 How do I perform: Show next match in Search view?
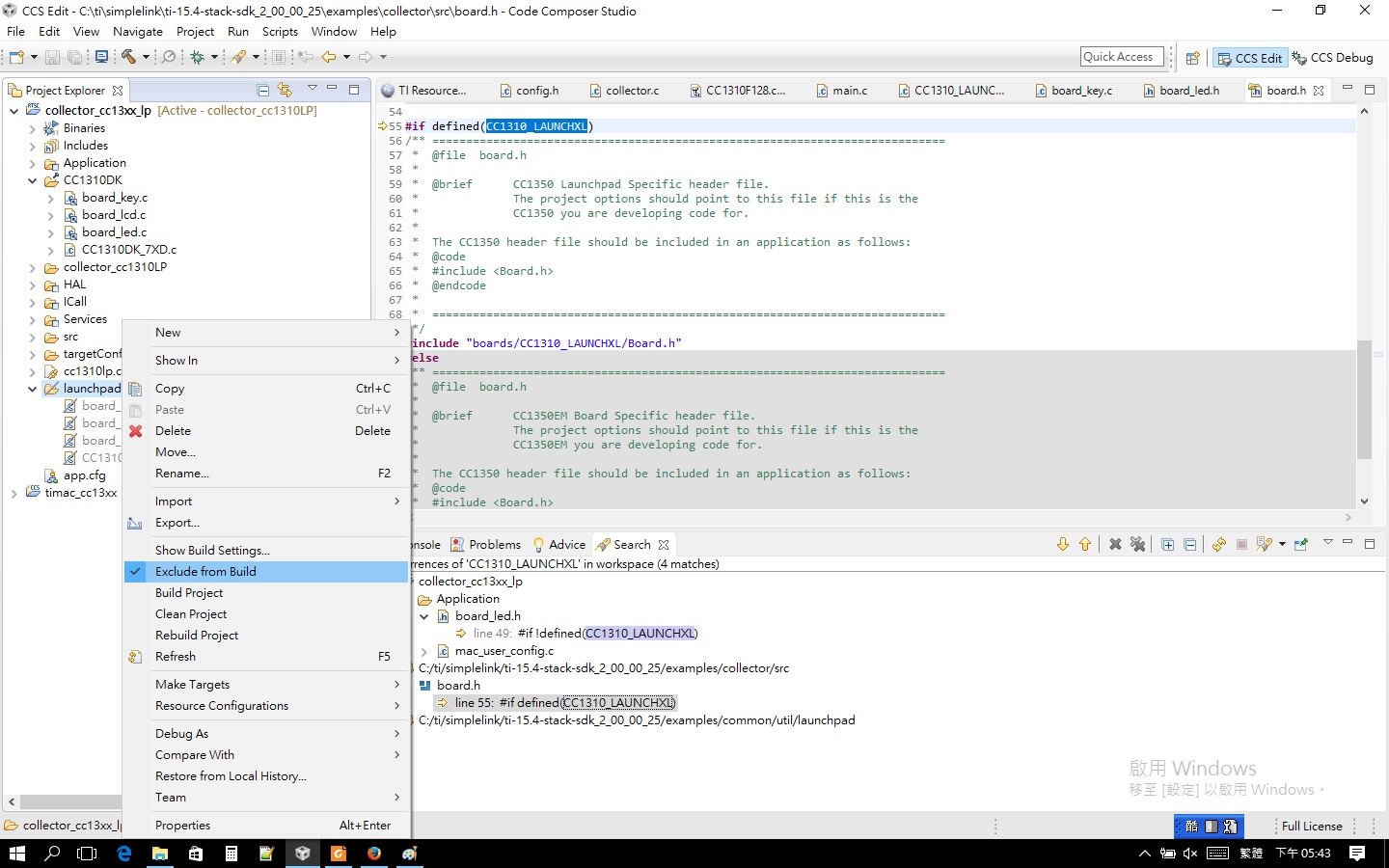pos(1063,544)
